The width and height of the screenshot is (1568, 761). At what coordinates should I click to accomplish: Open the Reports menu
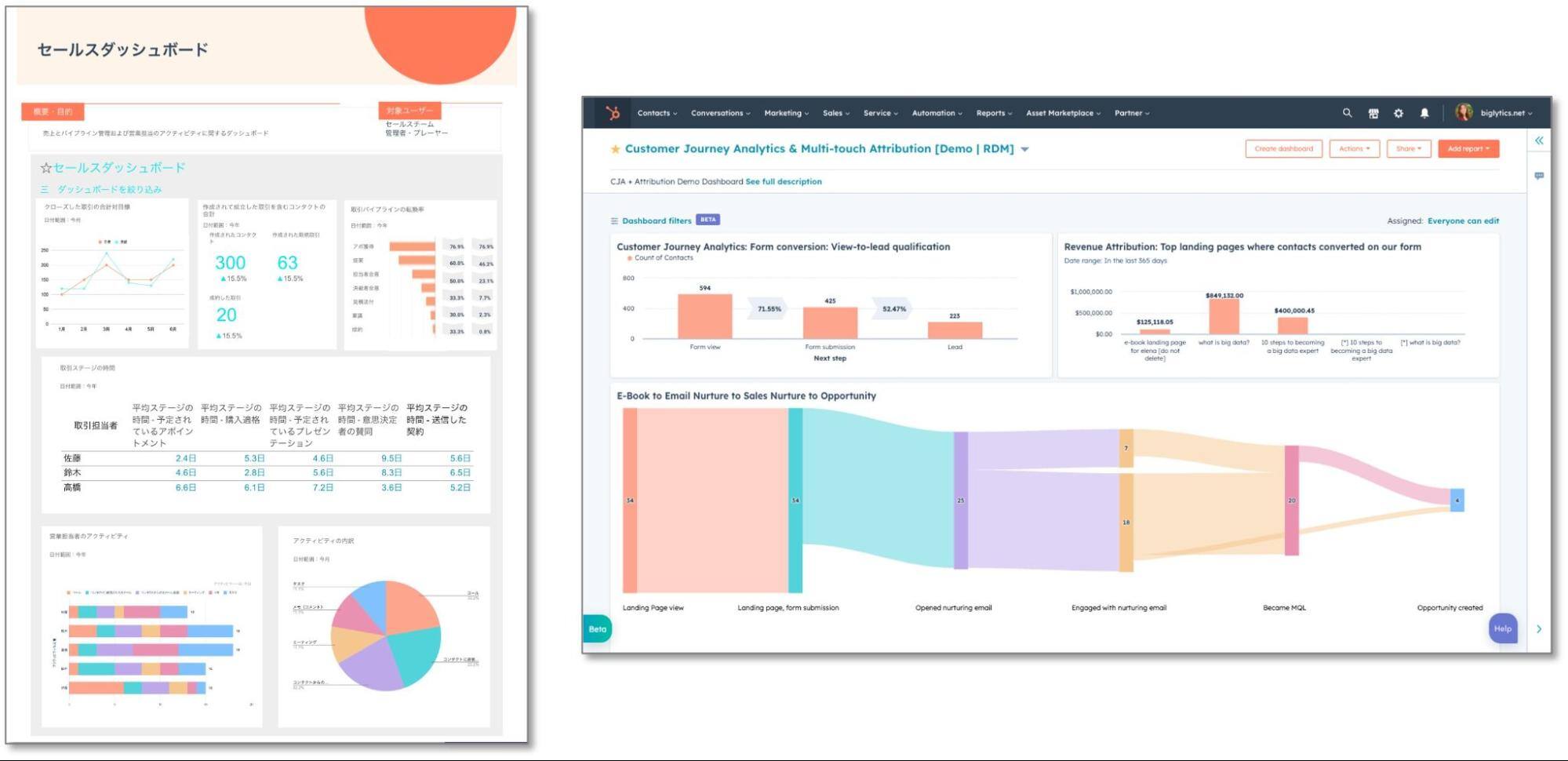[994, 113]
